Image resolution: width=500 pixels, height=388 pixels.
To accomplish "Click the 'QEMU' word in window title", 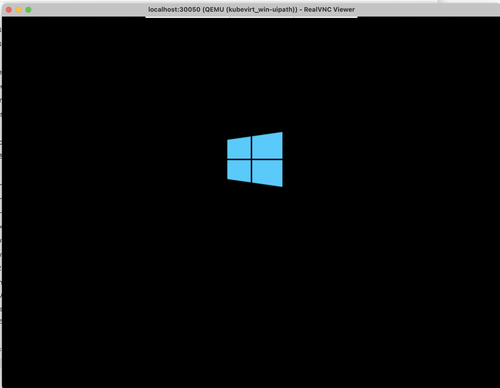I will click(214, 9).
